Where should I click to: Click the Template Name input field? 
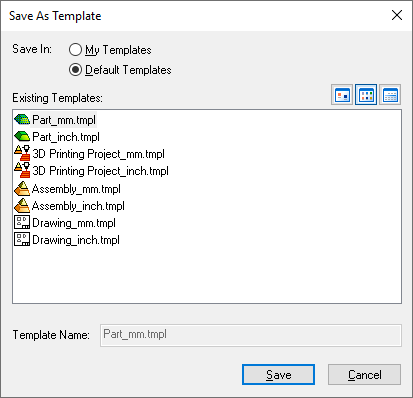251,335
